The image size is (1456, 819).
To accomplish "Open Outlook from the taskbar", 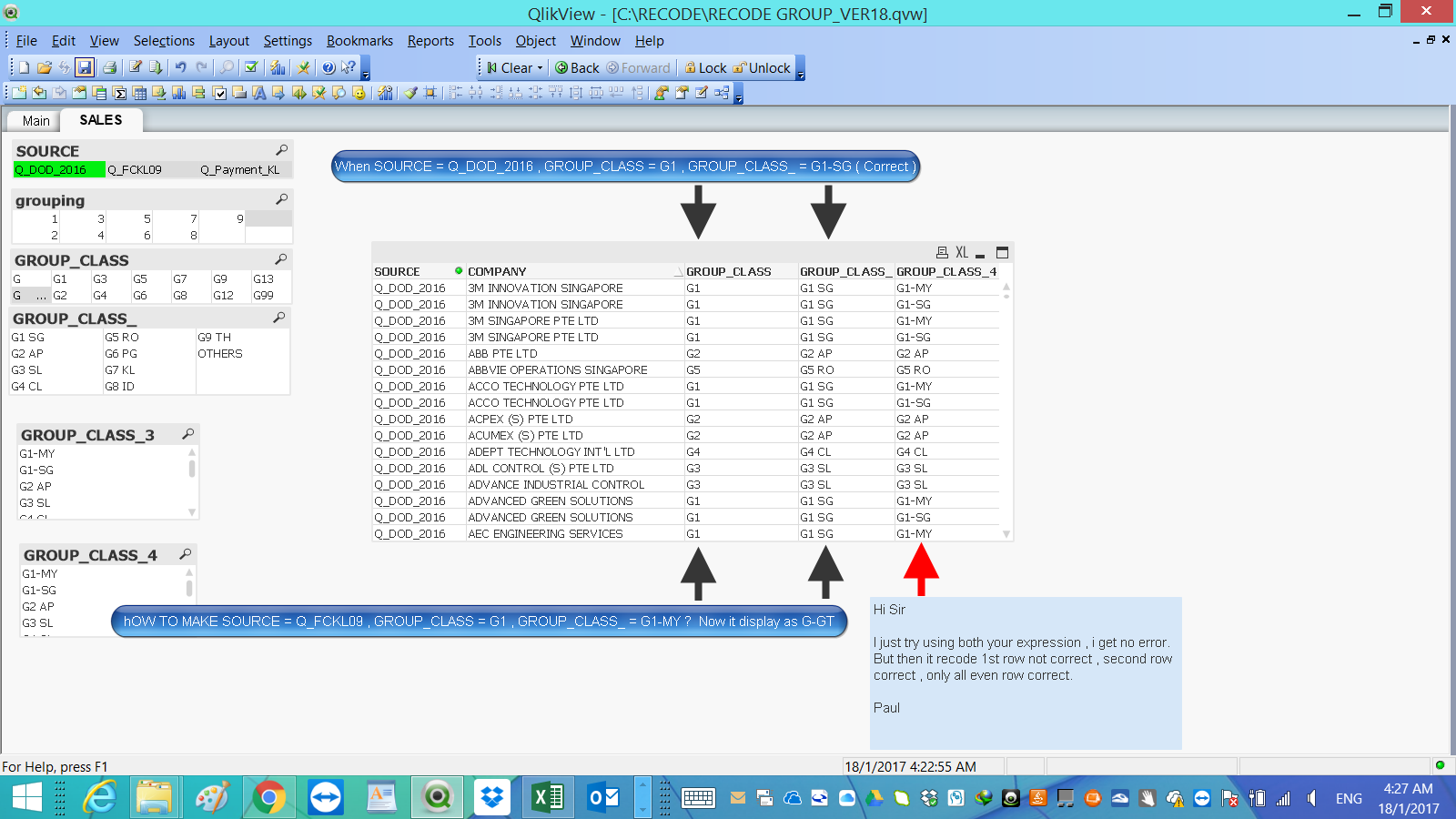I will 603,798.
